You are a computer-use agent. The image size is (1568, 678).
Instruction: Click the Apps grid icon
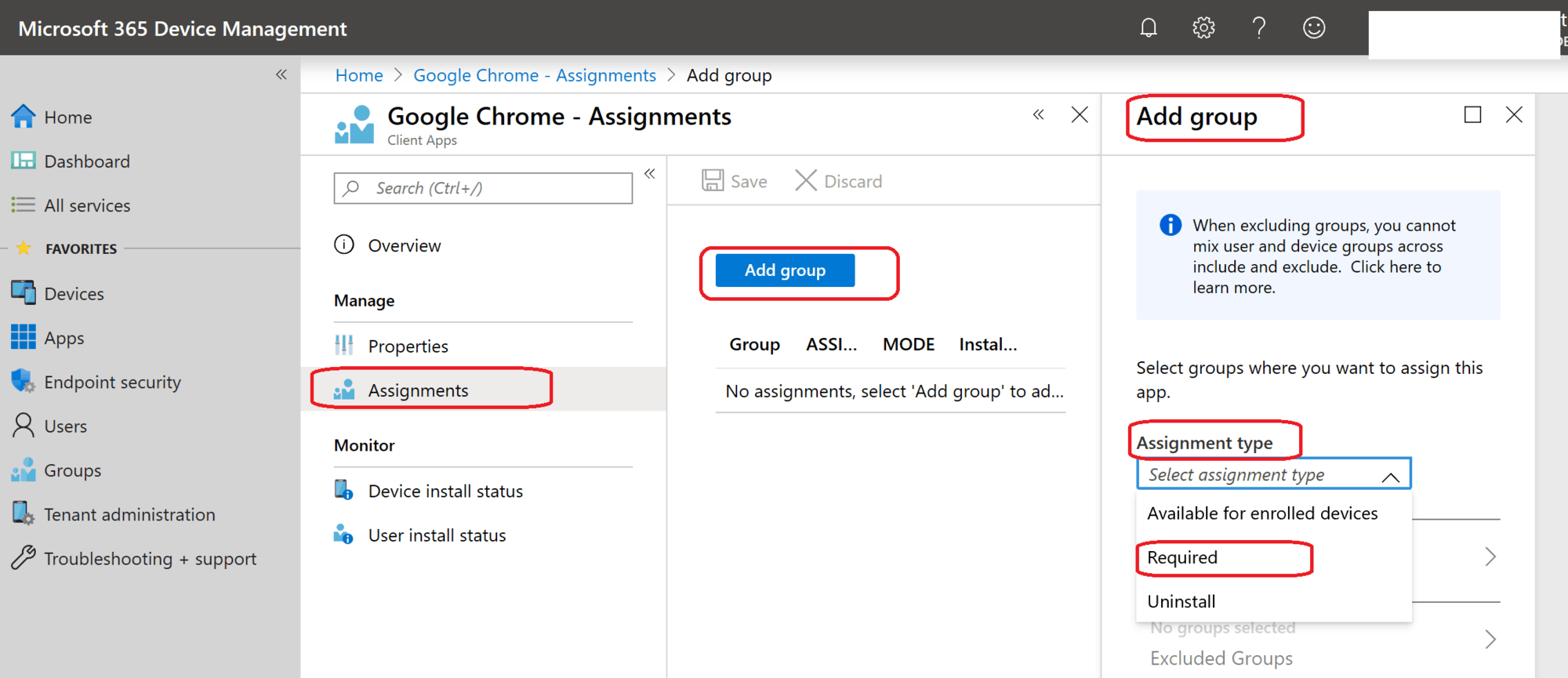click(24, 338)
